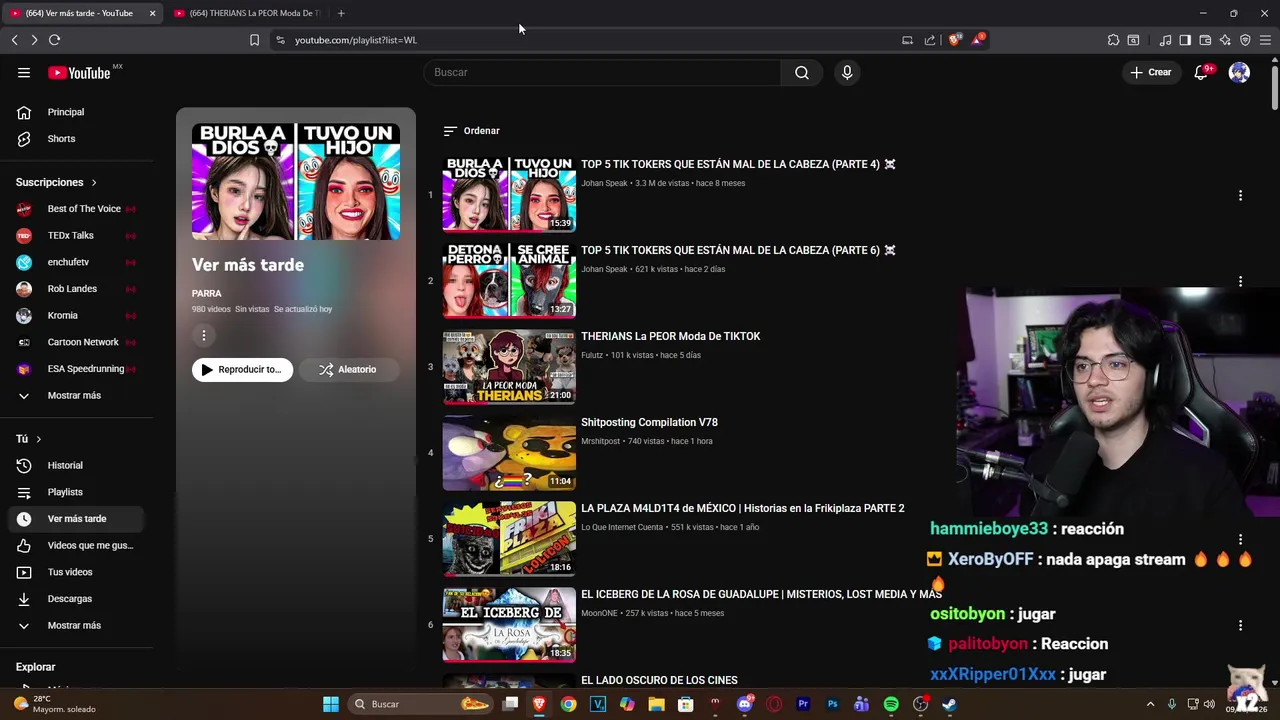1280x720 pixels.
Task: Open Brave Leo AI sparkle icon
Action: [1225, 40]
